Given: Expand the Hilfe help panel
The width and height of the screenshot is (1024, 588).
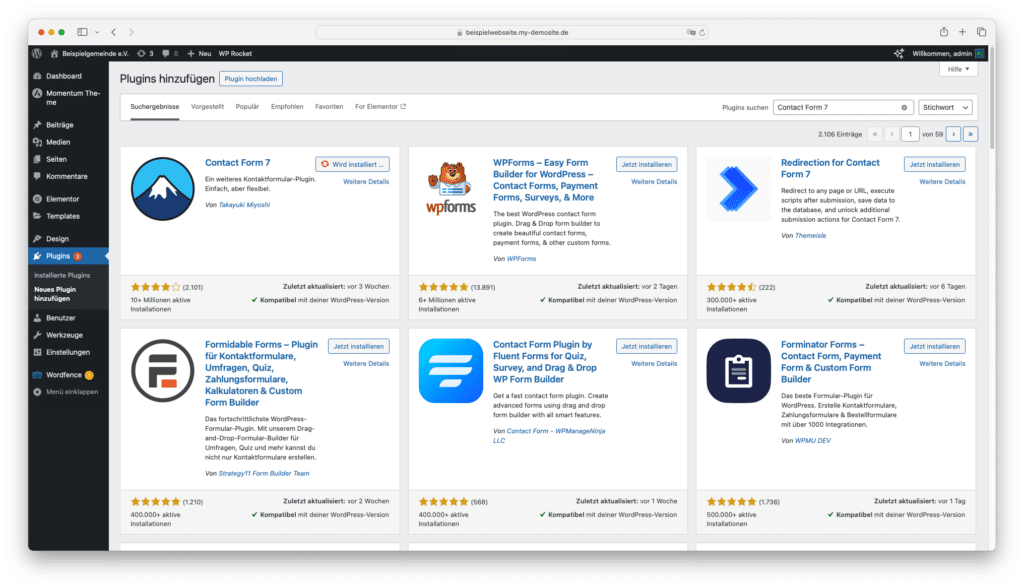Looking at the screenshot, I should coord(958,69).
